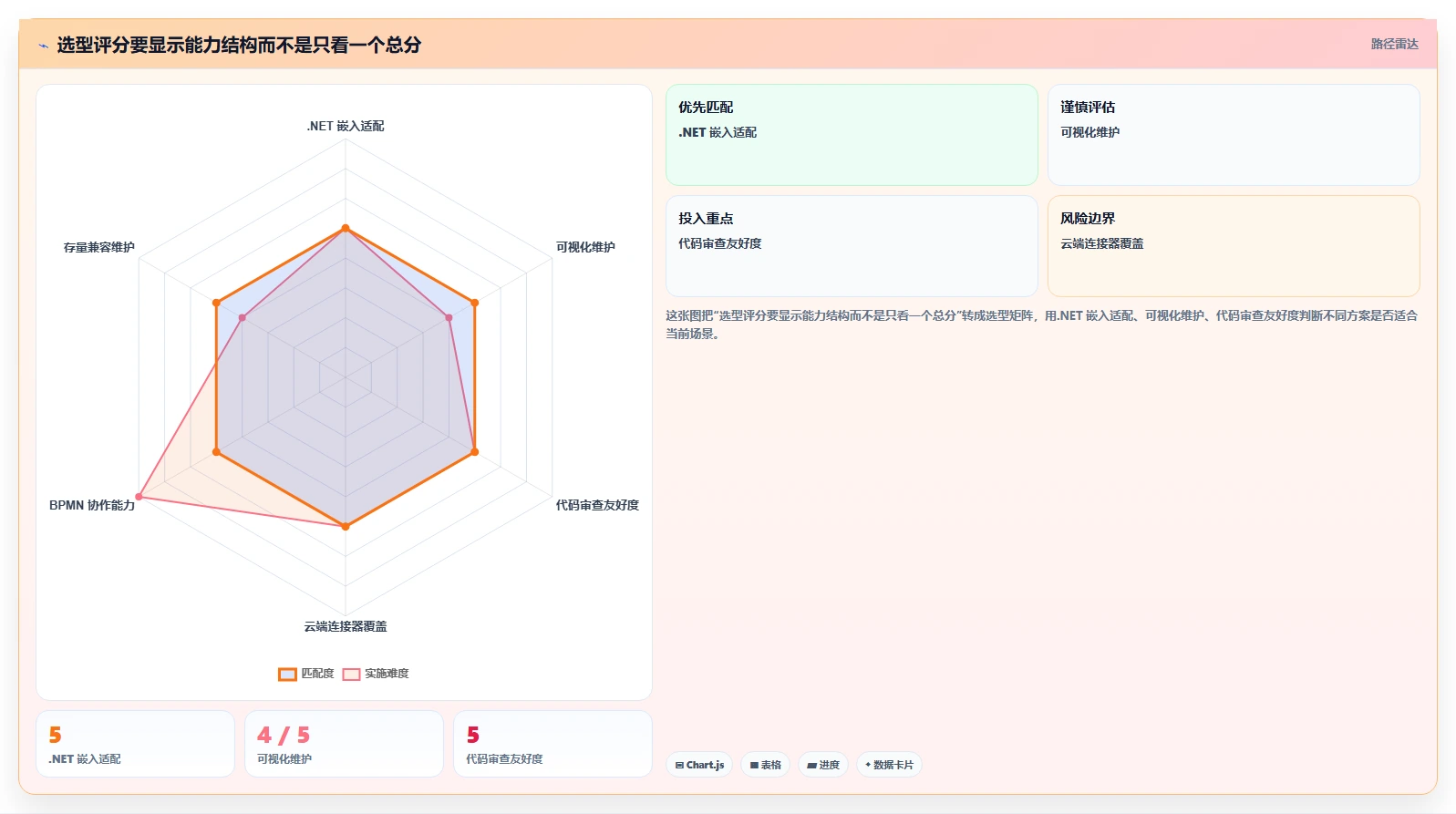Click the stat card showing 4 / 5

(x=344, y=744)
